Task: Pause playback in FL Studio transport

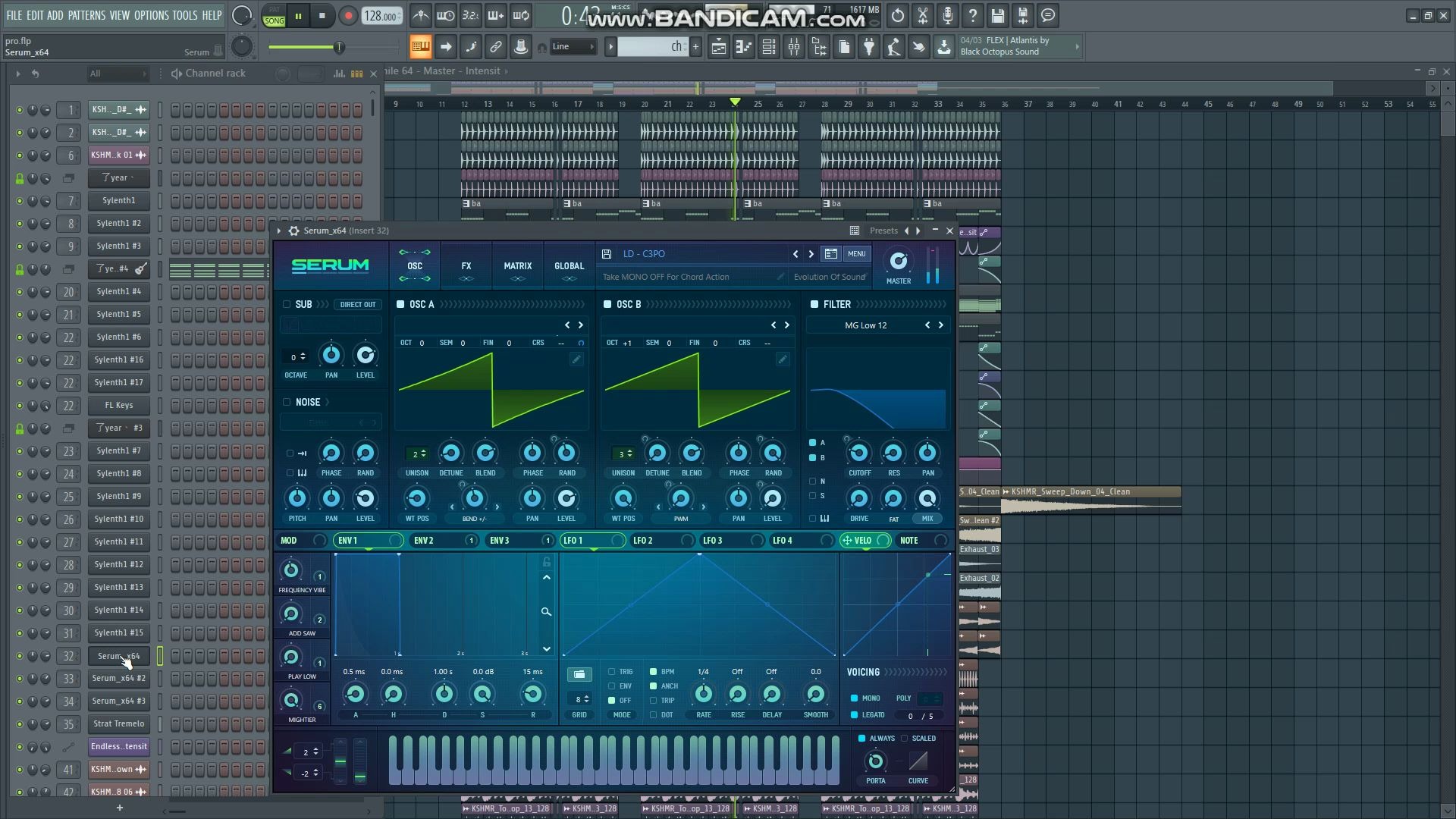Action: point(298,16)
